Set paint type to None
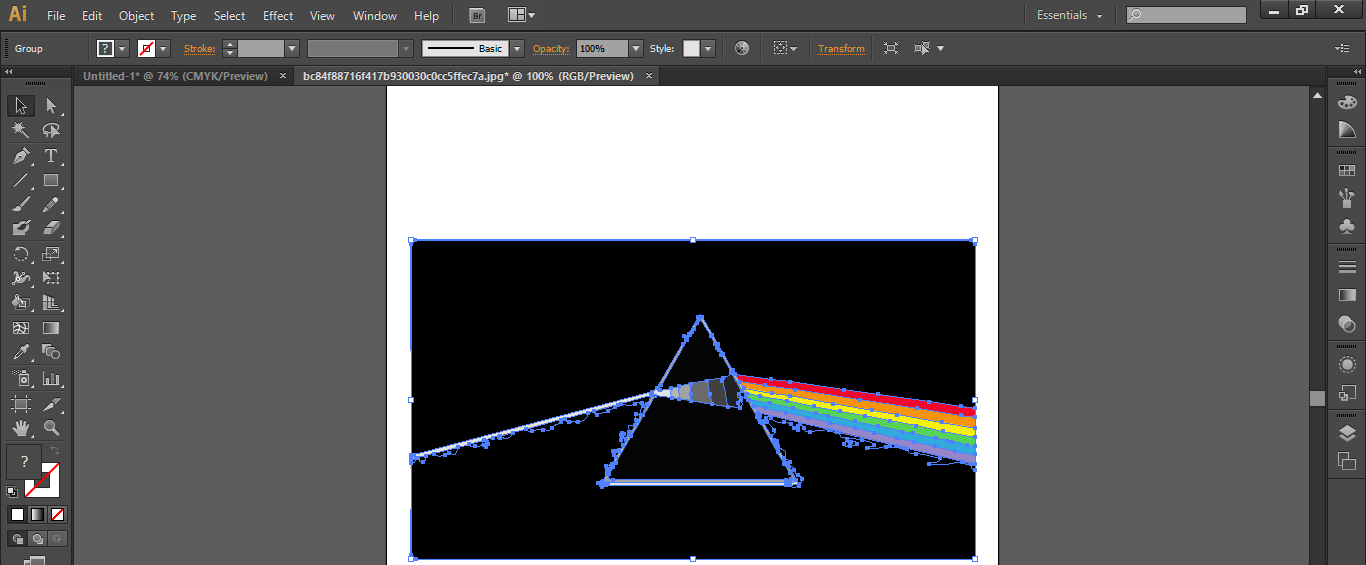1366x565 pixels. 57,514
